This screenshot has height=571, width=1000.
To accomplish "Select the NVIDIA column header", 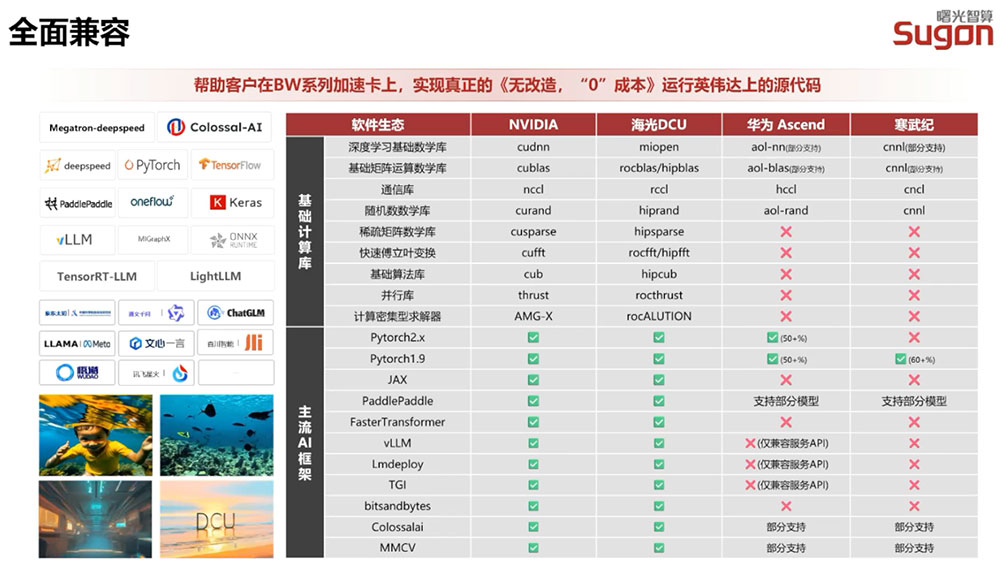I will pos(533,124).
